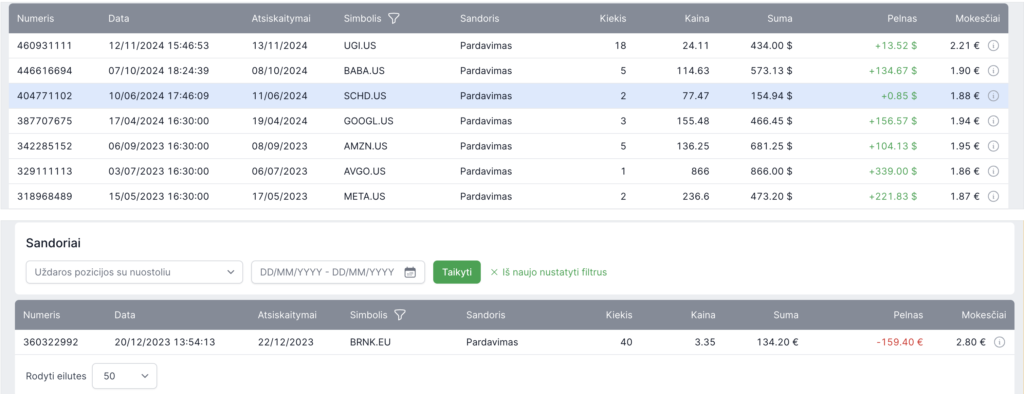The width and height of the screenshot is (1024, 394).
Task: Show fee info for GOOGL.US row
Action: click(993, 121)
